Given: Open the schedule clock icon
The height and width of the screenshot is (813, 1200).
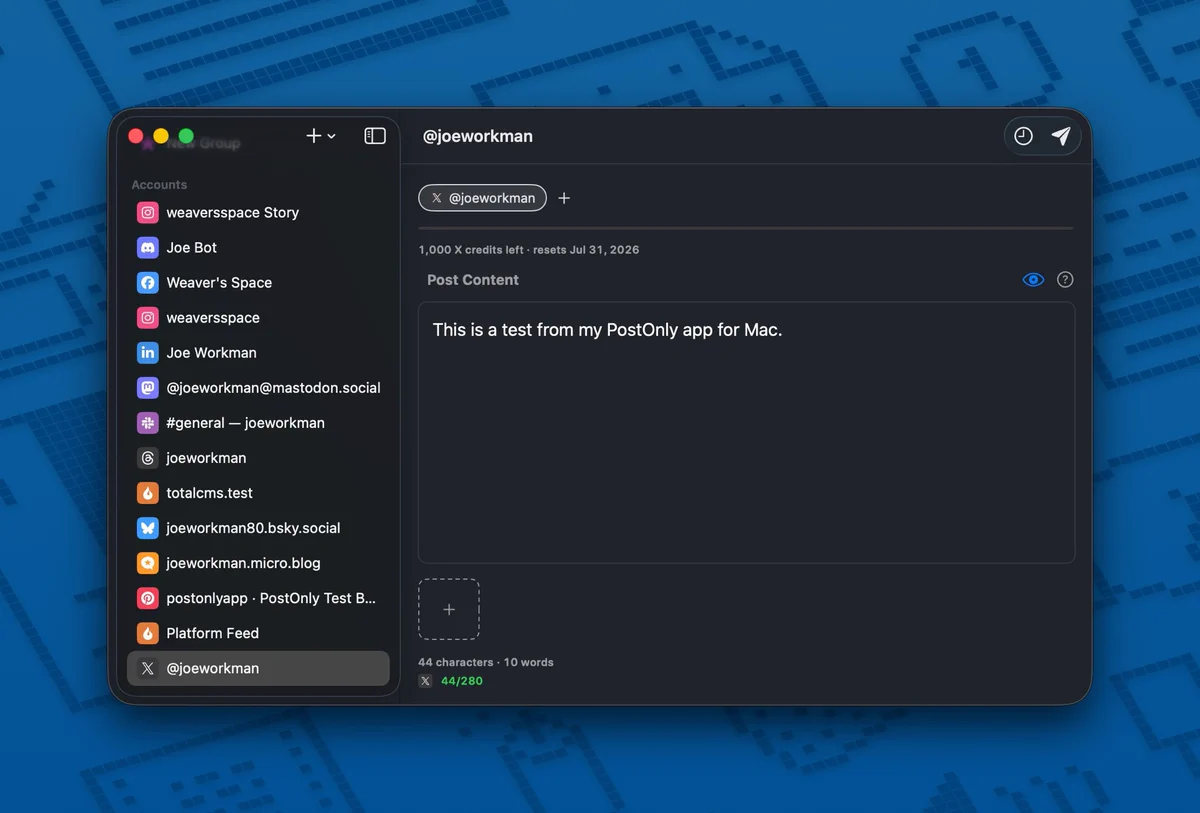Looking at the screenshot, I should pyautogui.click(x=1023, y=136).
